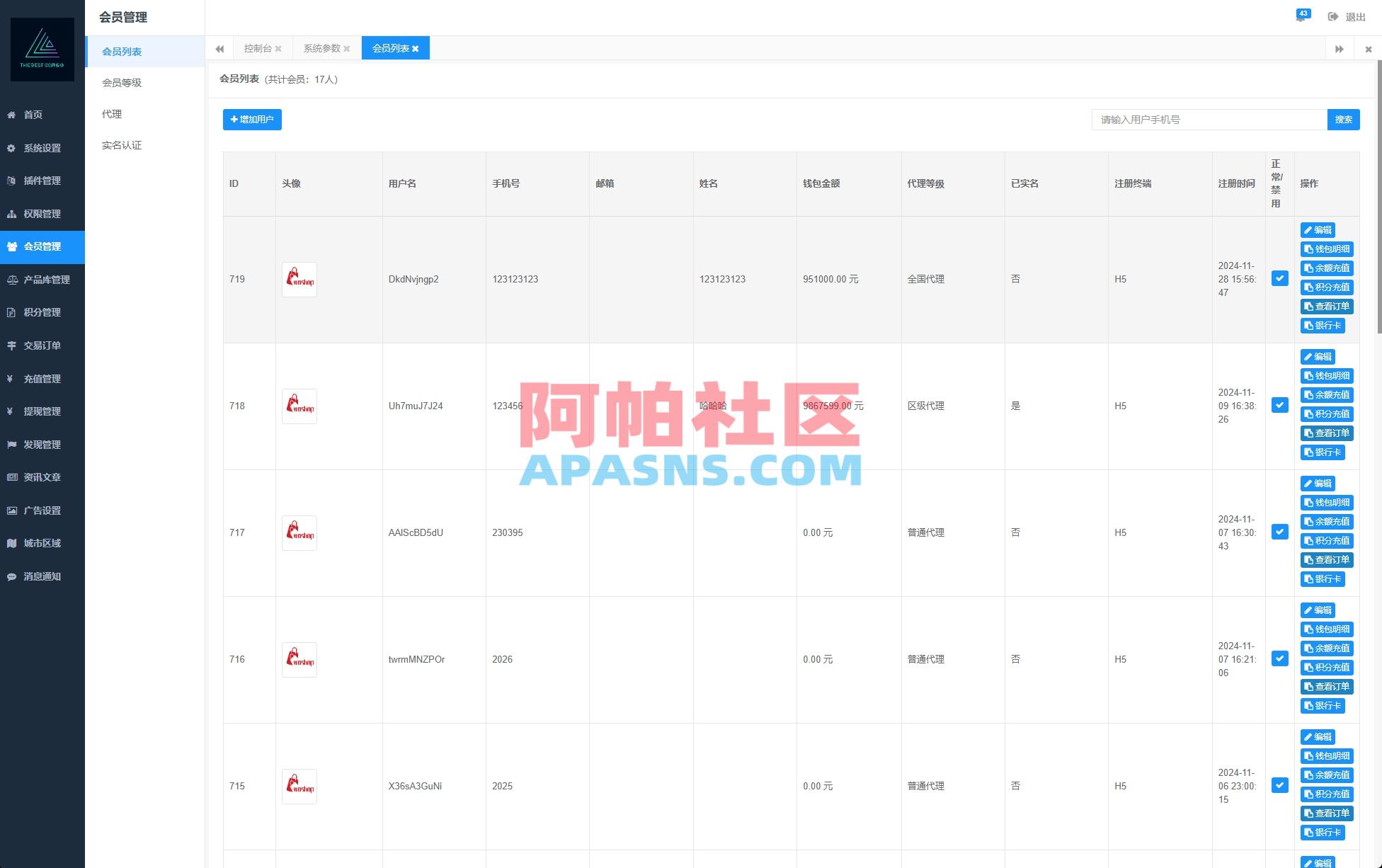Open 消息通知 message notifications
This screenshot has width=1382, height=868.
pos(39,576)
